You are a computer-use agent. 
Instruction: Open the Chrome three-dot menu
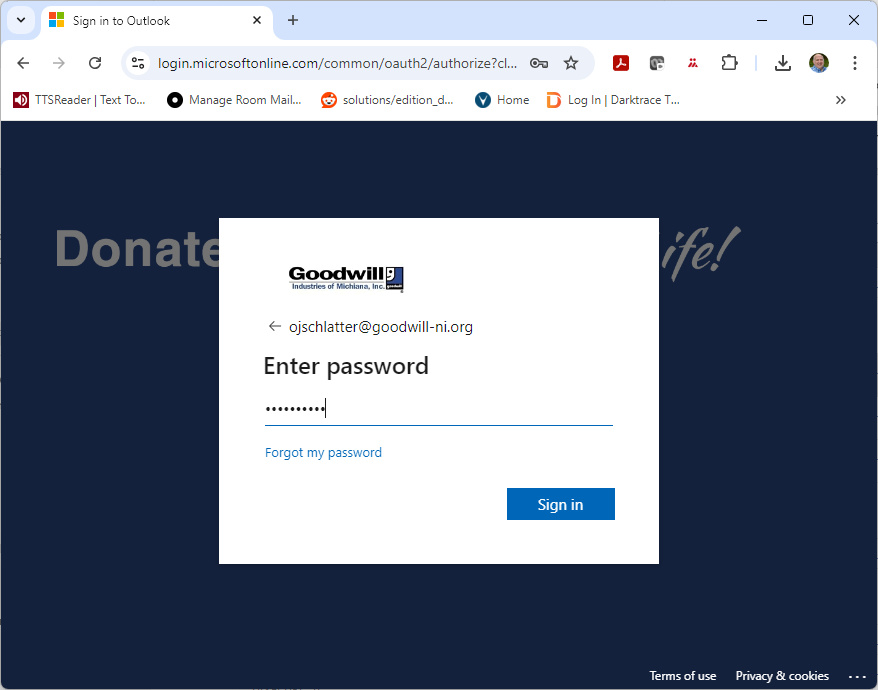pos(854,63)
